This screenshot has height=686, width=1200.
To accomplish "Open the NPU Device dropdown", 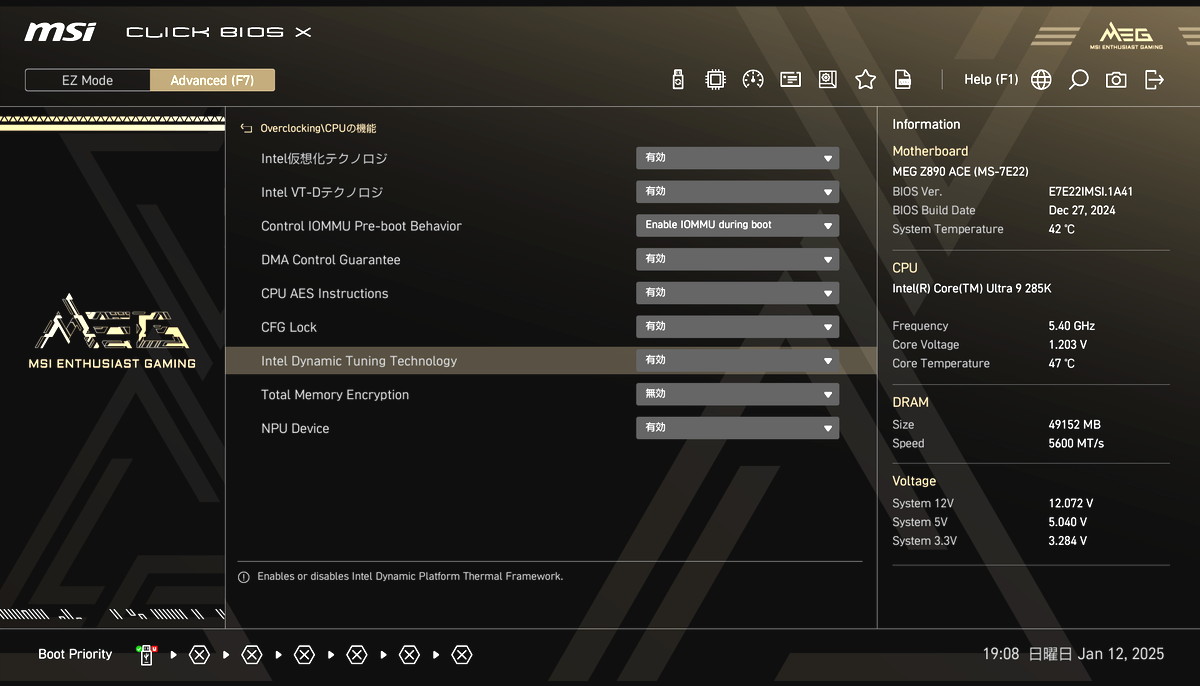I will (x=737, y=428).
